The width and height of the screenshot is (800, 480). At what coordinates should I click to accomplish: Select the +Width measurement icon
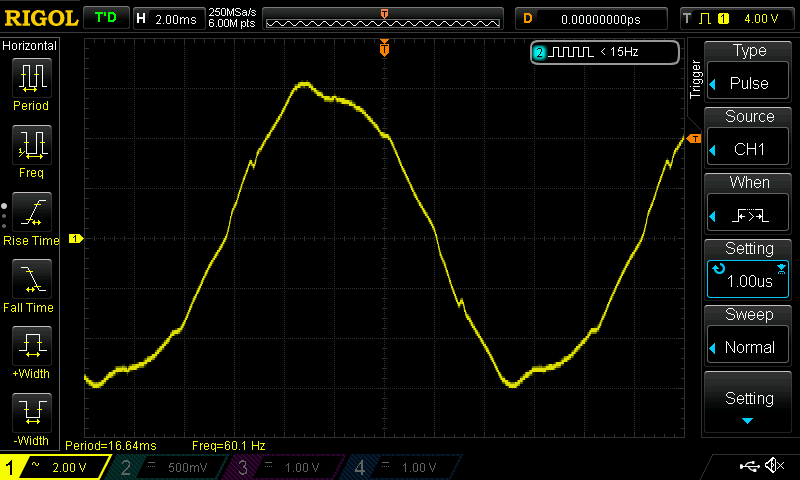[x=31, y=352]
